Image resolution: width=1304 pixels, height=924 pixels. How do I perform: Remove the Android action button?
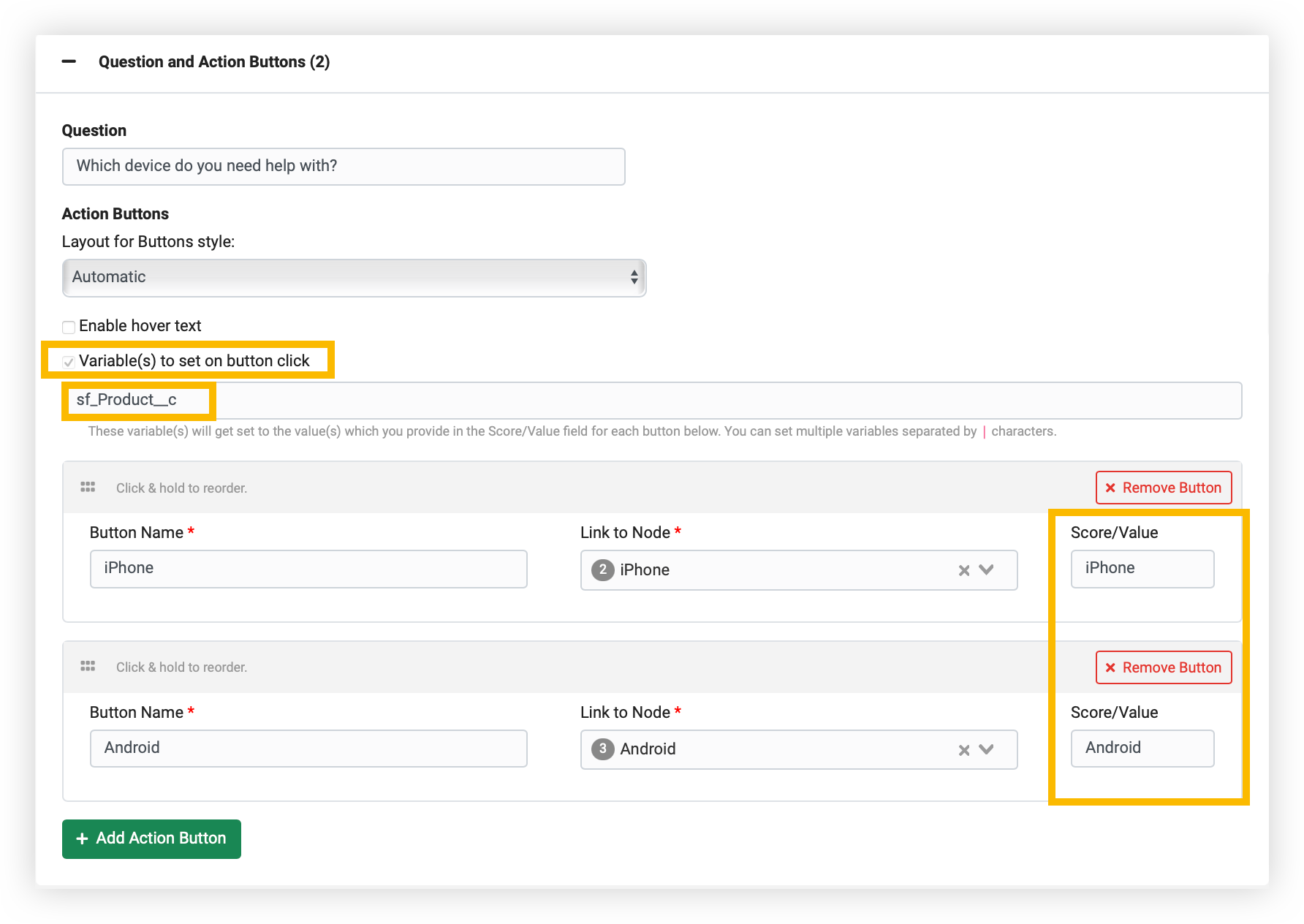coord(1163,667)
